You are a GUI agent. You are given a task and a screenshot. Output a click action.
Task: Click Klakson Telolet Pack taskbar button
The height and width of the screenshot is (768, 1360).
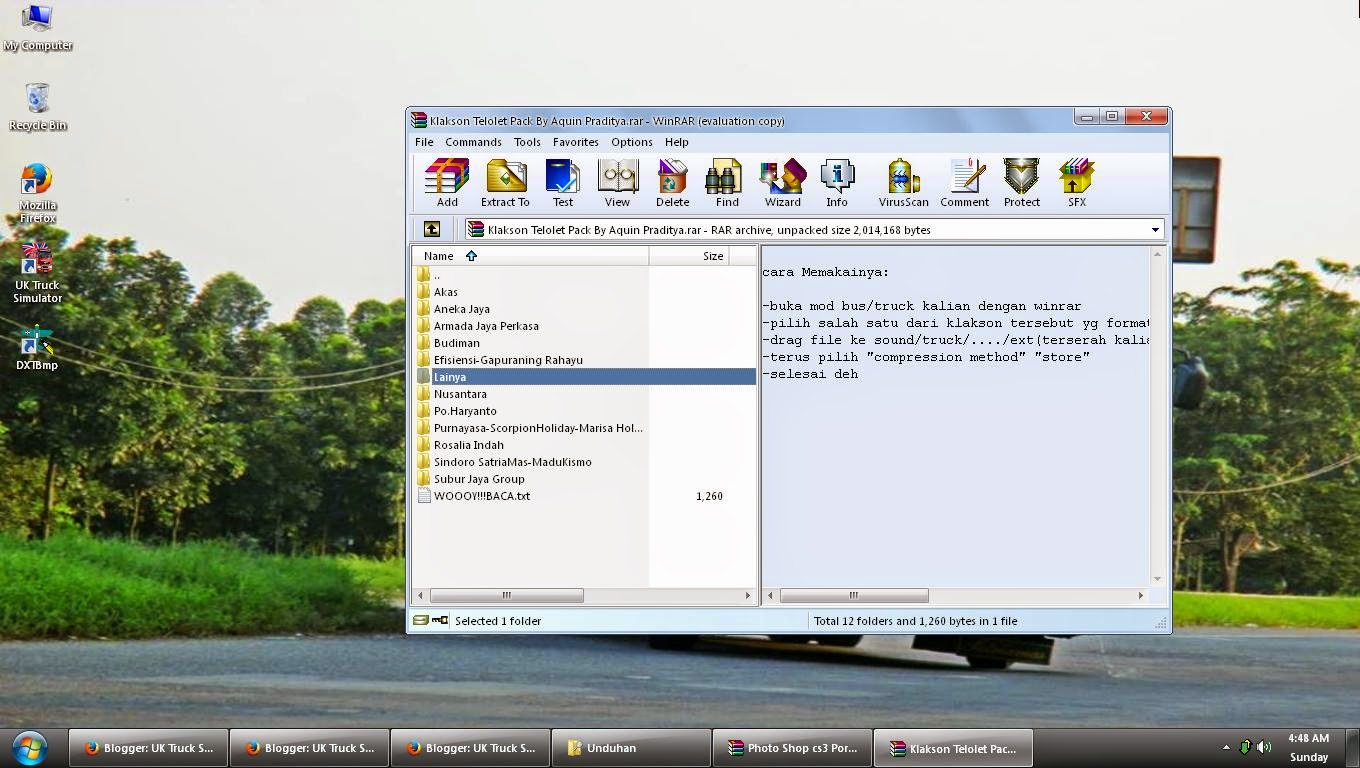point(953,747)
